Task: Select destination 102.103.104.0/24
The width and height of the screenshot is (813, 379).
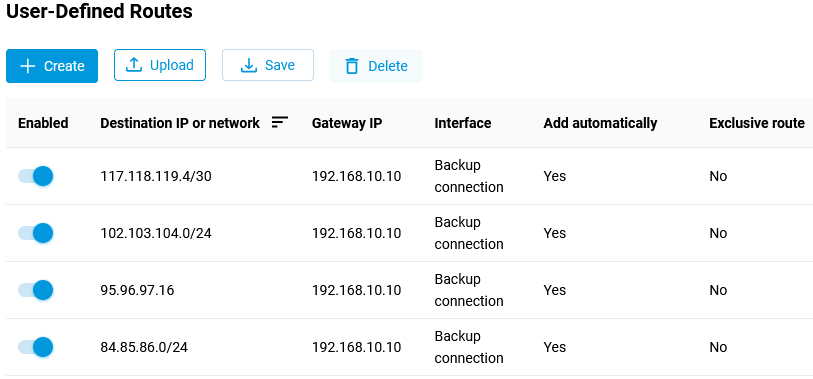Action: 156,233
